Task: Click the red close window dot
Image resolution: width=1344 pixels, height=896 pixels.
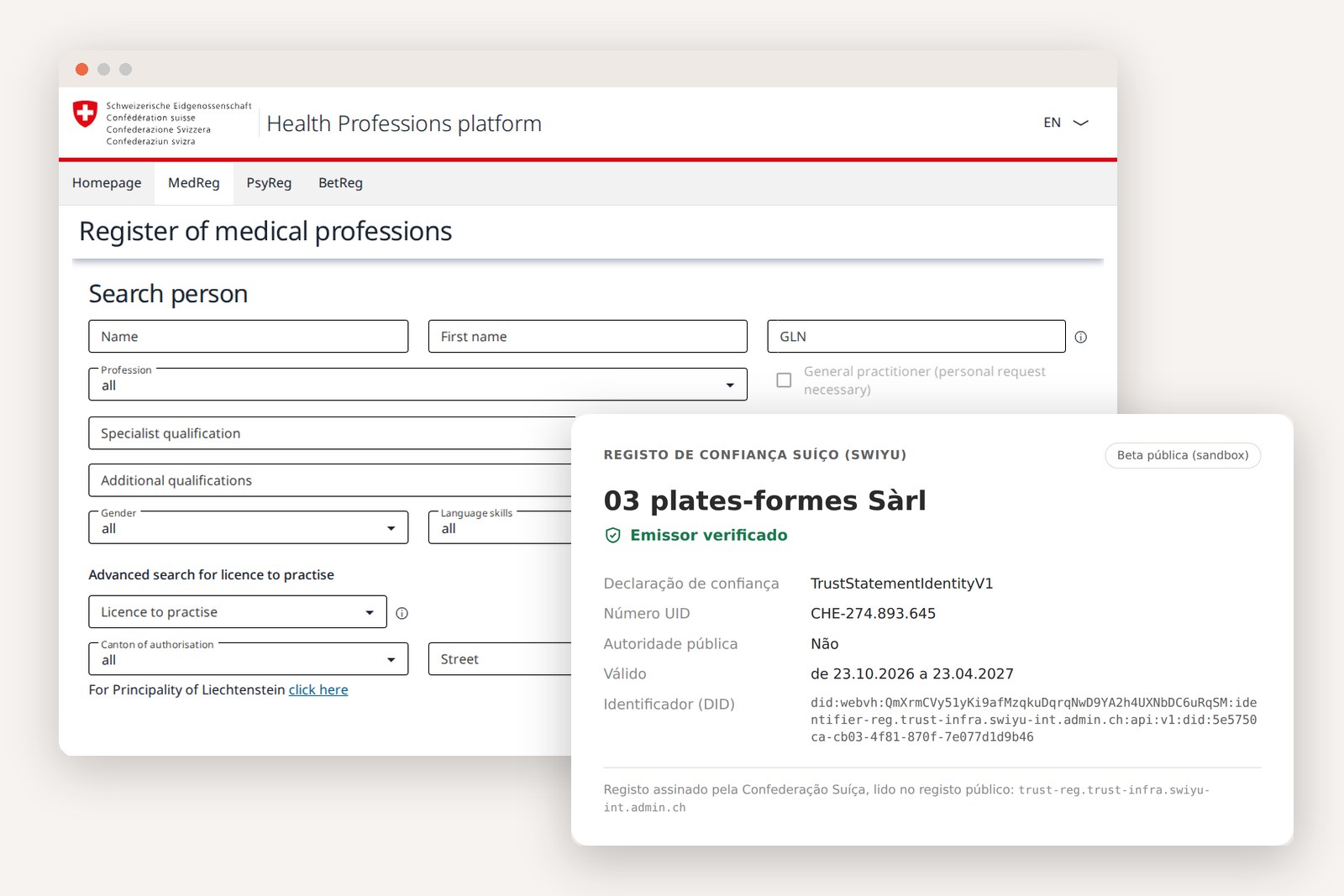Action: 81,69
